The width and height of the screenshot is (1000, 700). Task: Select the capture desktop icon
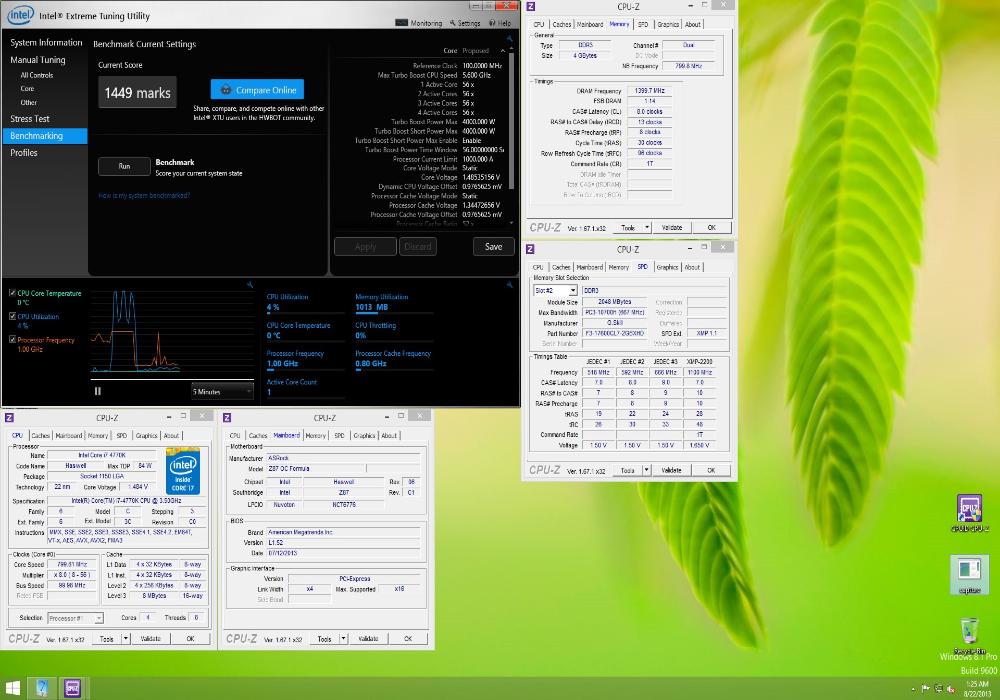click(969, 574)
